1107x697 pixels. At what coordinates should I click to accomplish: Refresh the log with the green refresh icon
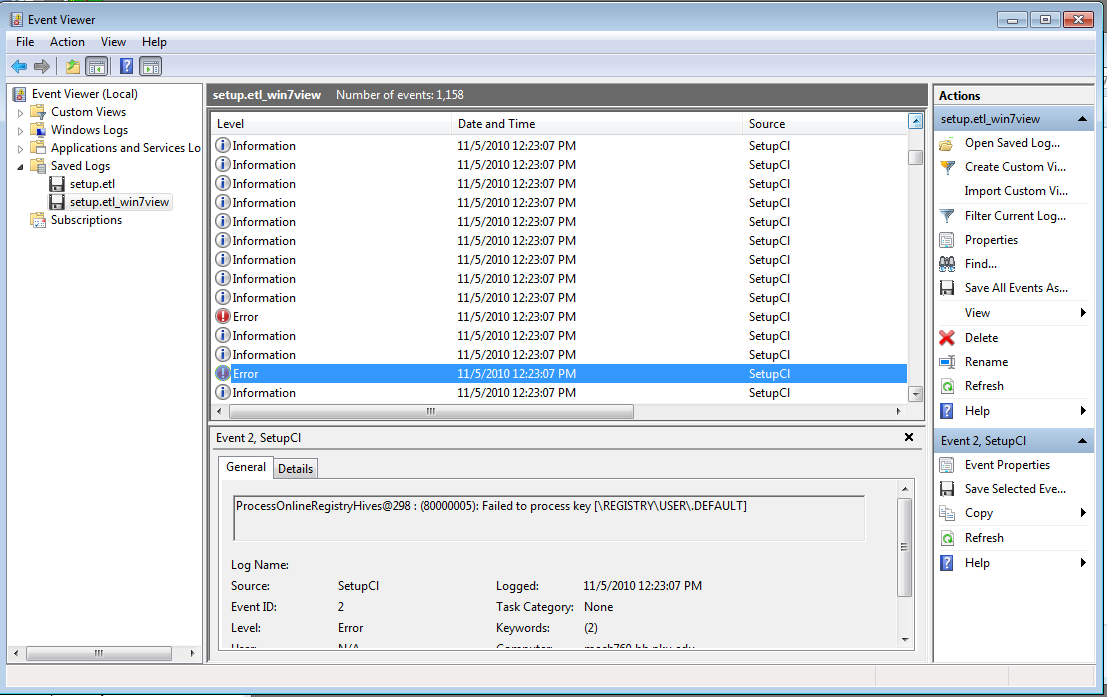point(946,385)
